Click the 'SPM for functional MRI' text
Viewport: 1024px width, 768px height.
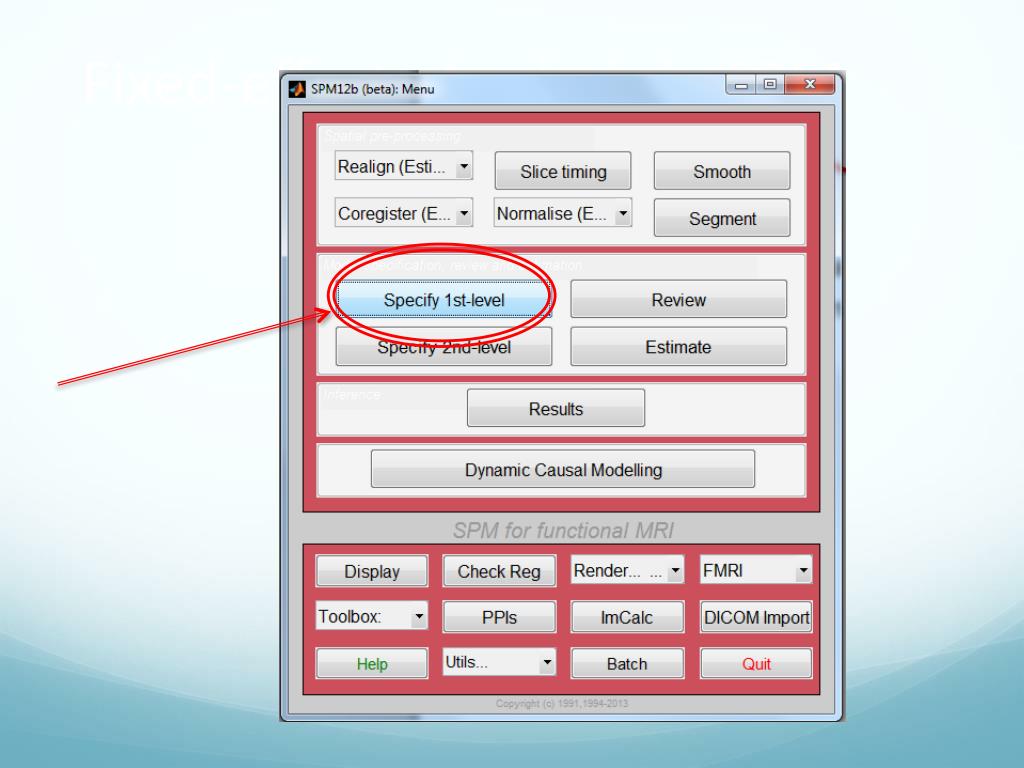pyautogui.click(x=563, y=530)
